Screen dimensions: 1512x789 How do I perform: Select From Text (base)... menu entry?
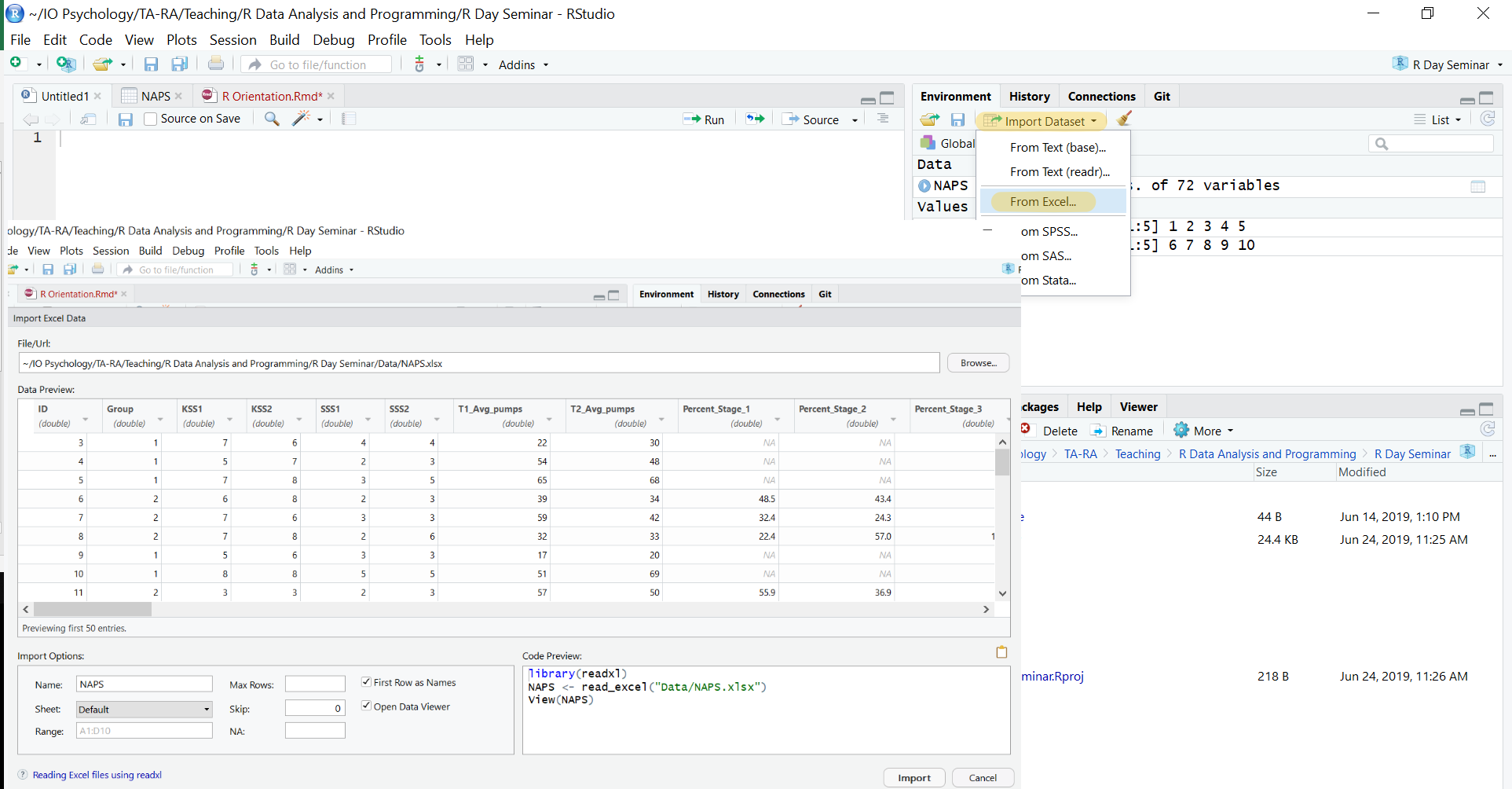pyautogui.click(x=1058, y=147)
